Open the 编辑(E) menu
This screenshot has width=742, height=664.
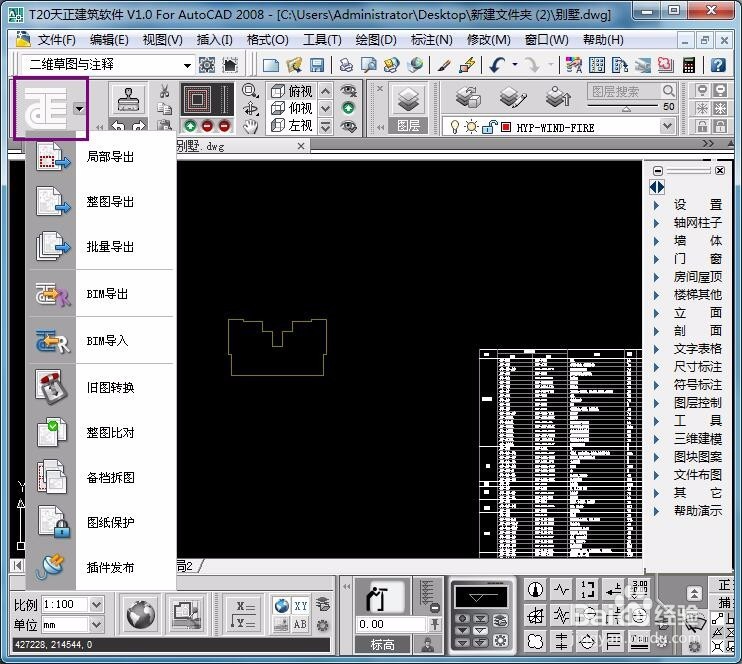click(109, 40)
